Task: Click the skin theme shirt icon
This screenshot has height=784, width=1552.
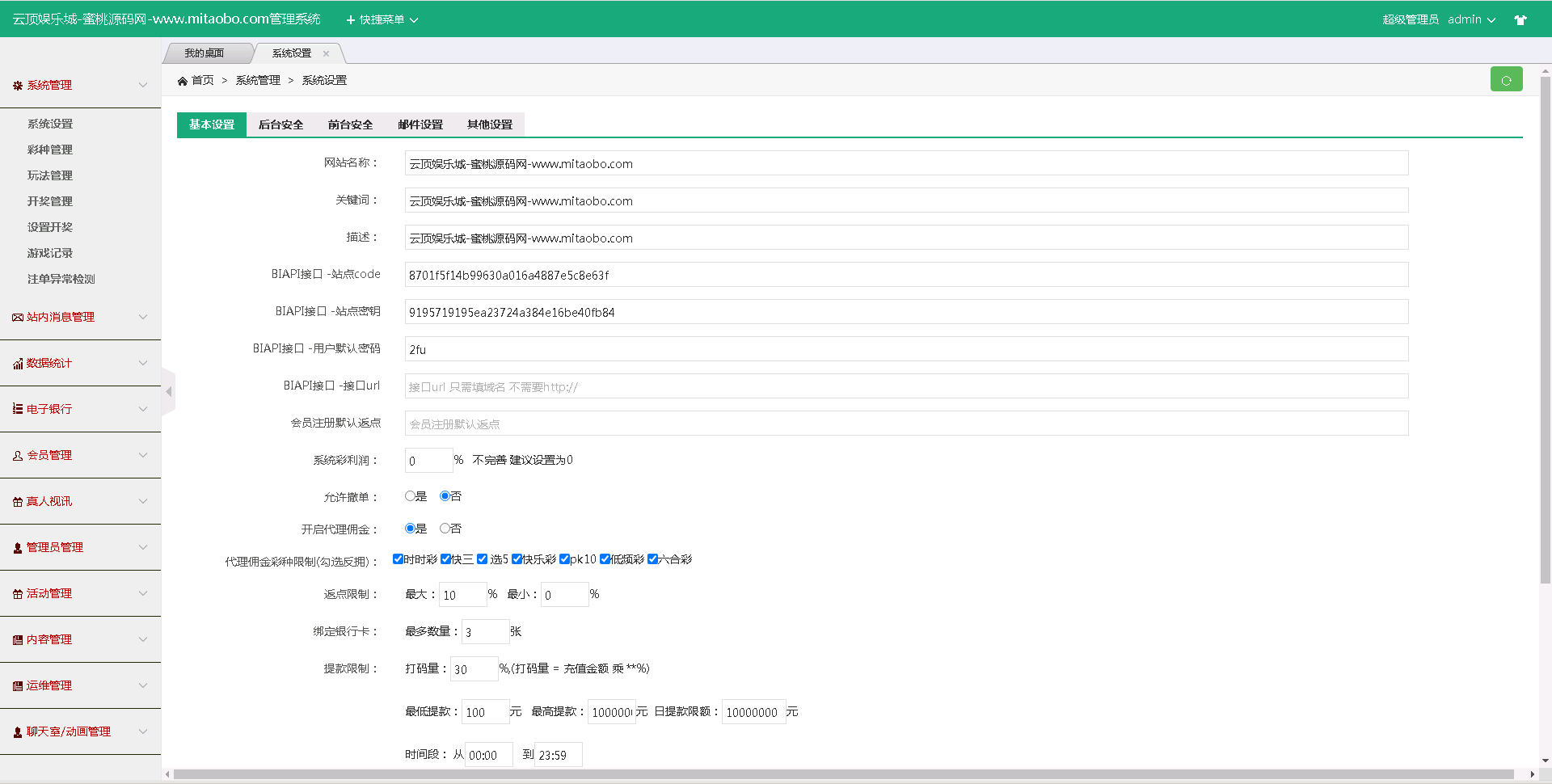Action: point(1520,20)
